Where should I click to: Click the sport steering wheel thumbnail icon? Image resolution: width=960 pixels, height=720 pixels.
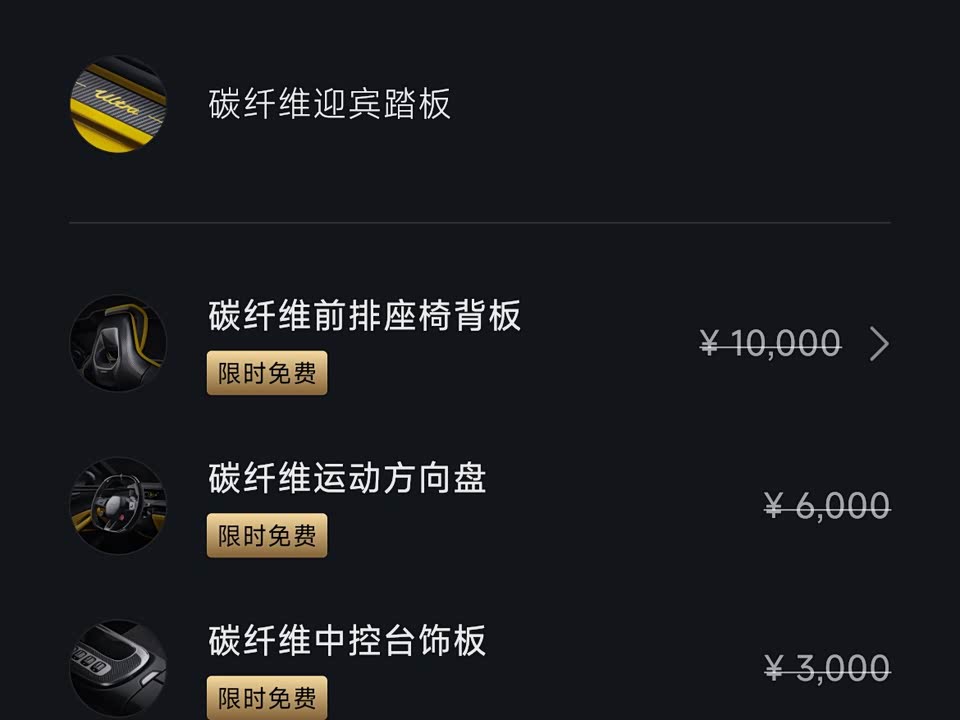click(x=118, y=505)
